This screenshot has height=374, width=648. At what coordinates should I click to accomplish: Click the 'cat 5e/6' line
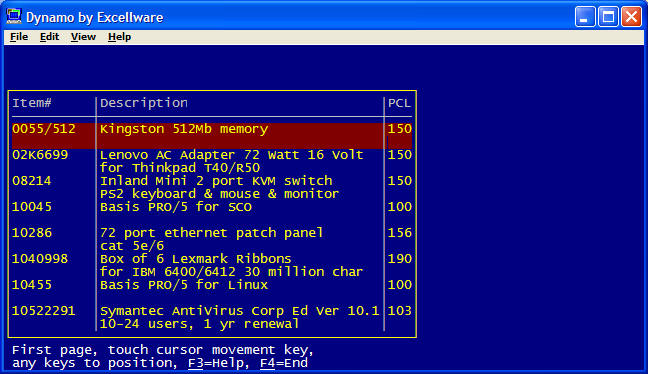point(132,246)
